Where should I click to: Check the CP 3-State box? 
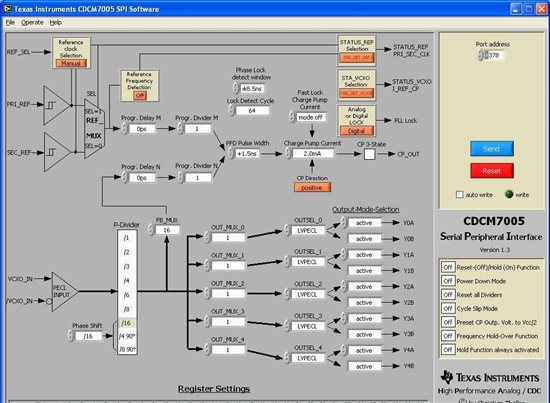tap(369, 154)
